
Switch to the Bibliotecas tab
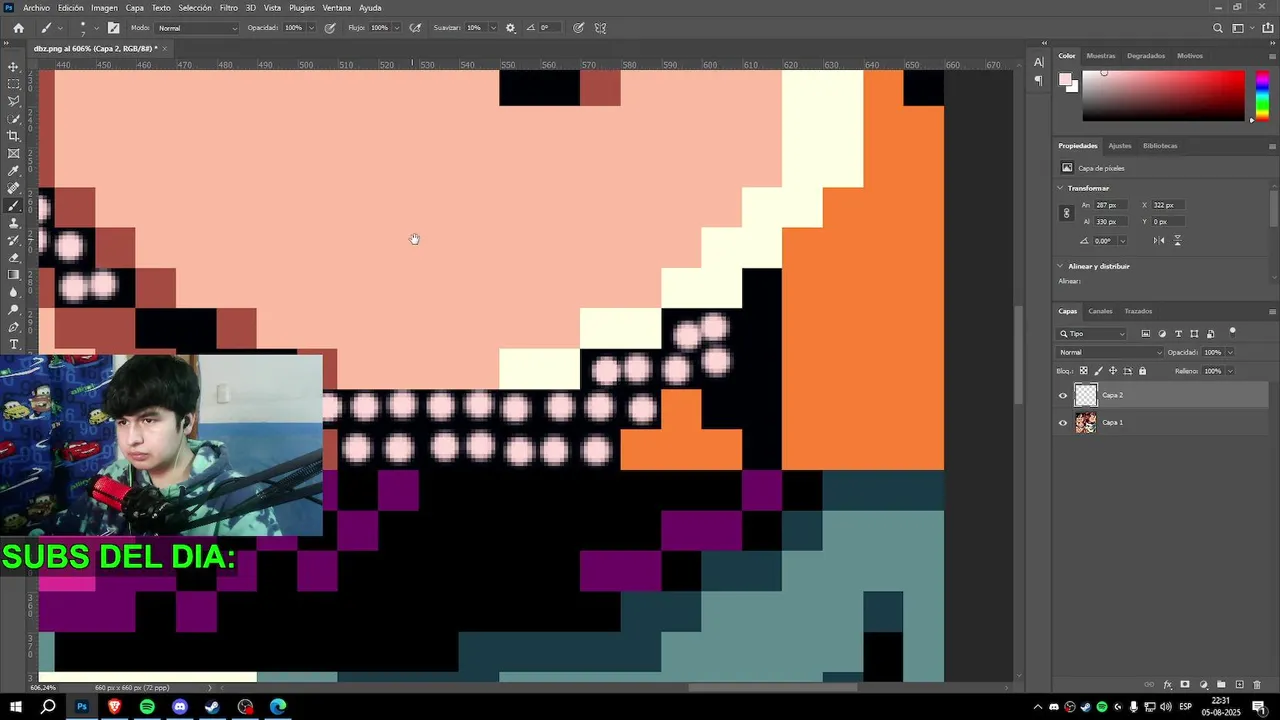1160,146
